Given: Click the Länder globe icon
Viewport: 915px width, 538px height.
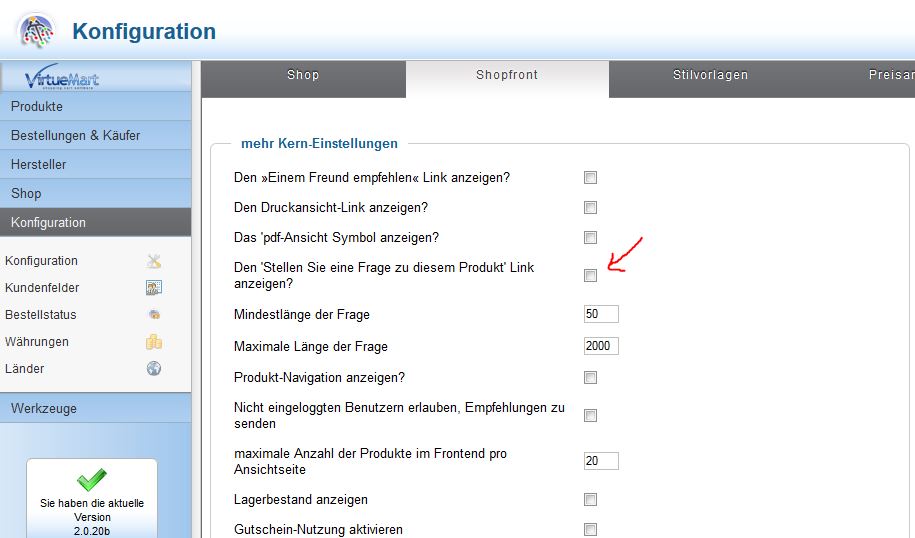Looking at the screenshot, I should tap(153, 369).
